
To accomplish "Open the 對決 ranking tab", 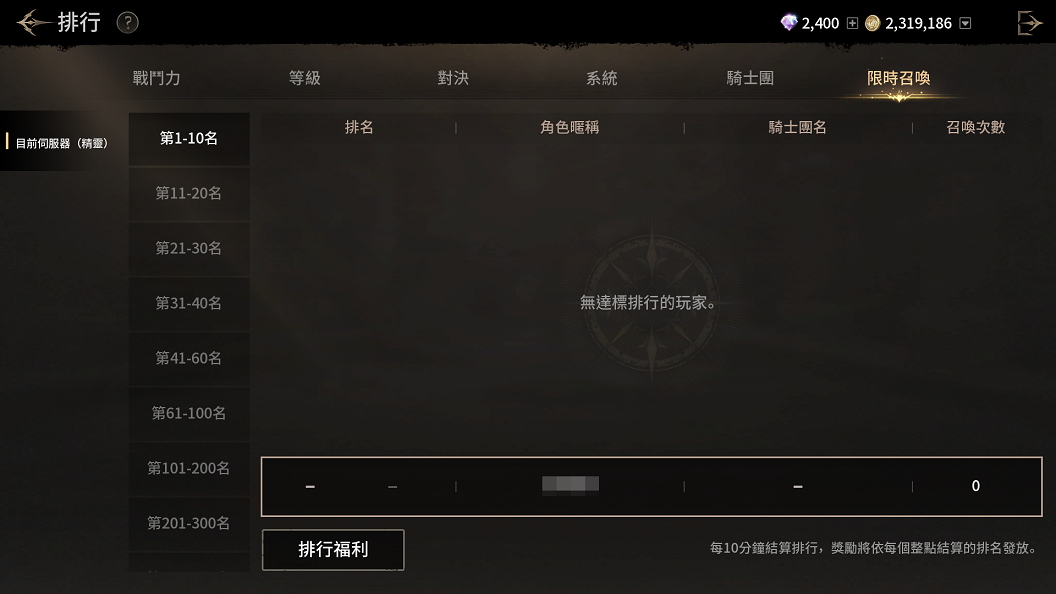I will click(453, 78).
